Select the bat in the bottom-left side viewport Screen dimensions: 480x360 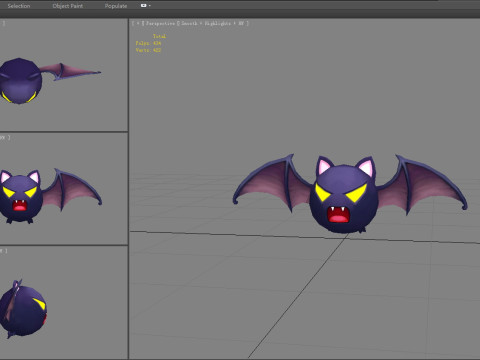pos(23,310)
